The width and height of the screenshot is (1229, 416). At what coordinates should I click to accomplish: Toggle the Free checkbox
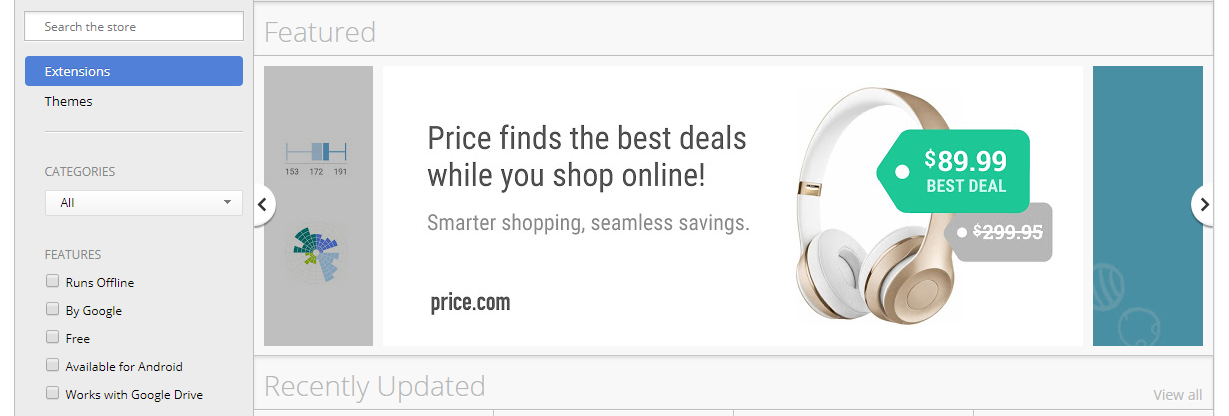coord(52,338)
